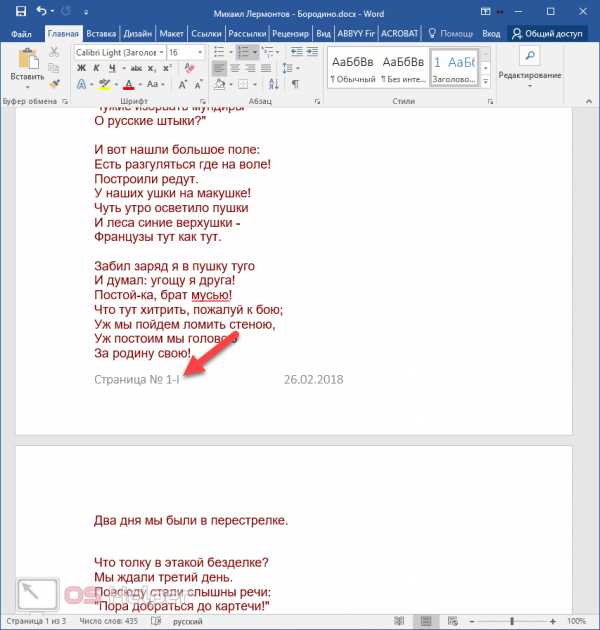Click the Помощь lightbulb search box
Viewport: 600px width, 630px height.
451,34
